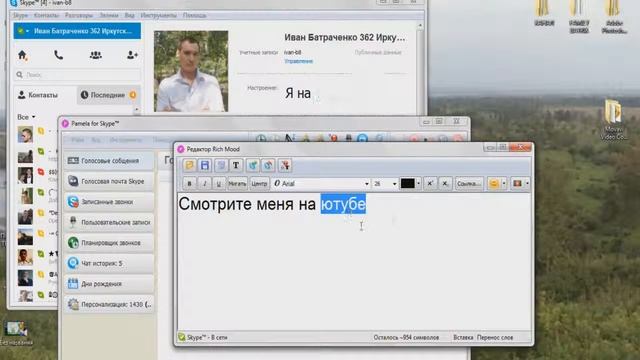Open the Инструменты menu in Skype
Image resolution: width=640 pixels, height=360 pixels.
(x=158, y=15)
